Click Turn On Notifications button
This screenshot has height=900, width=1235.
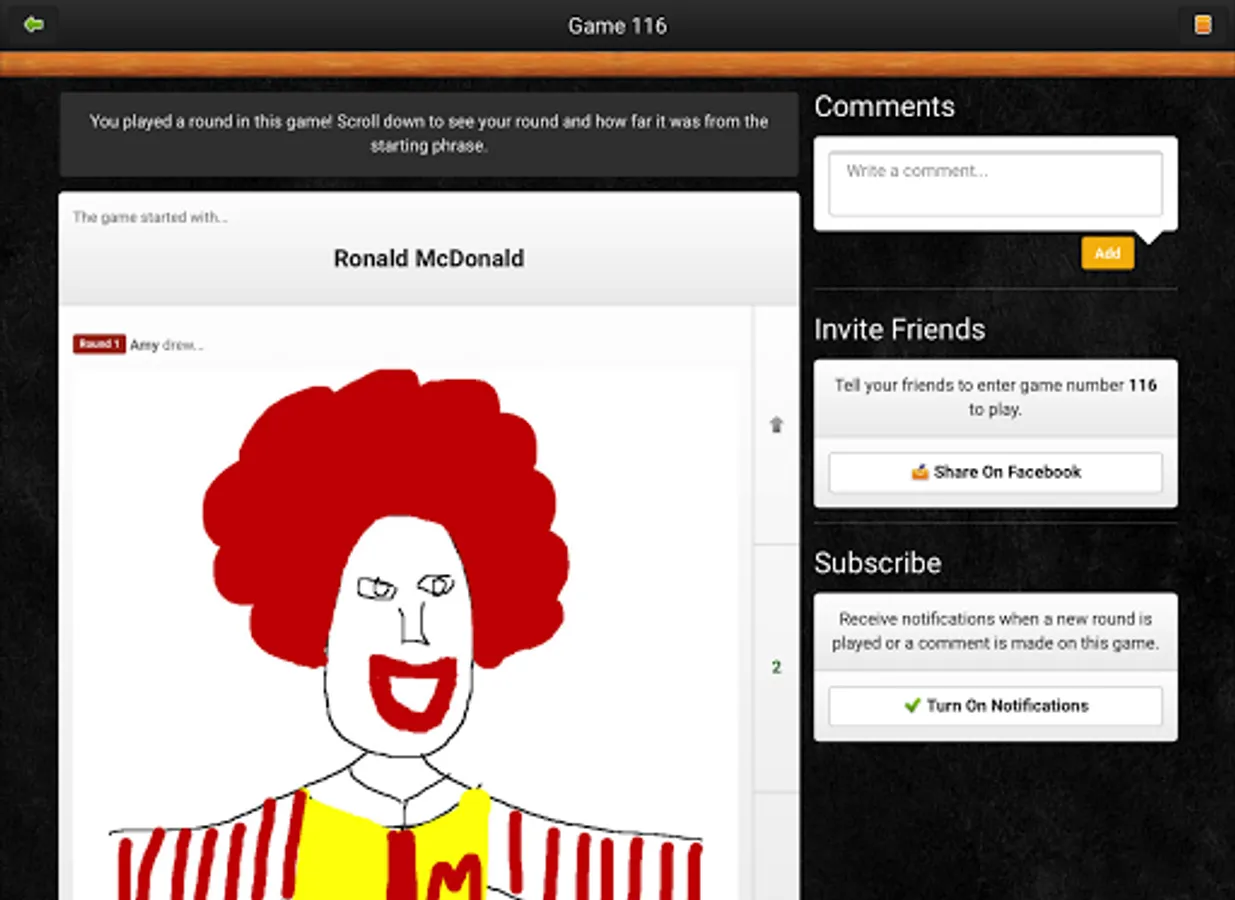click(x=995, y=706)
